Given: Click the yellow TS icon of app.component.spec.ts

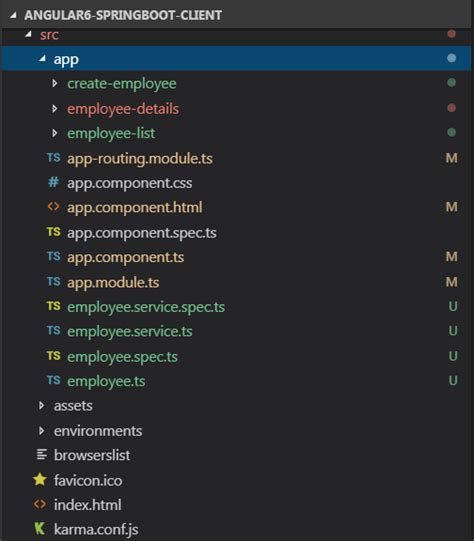Looking at the screenshot, I should (53, 232).
